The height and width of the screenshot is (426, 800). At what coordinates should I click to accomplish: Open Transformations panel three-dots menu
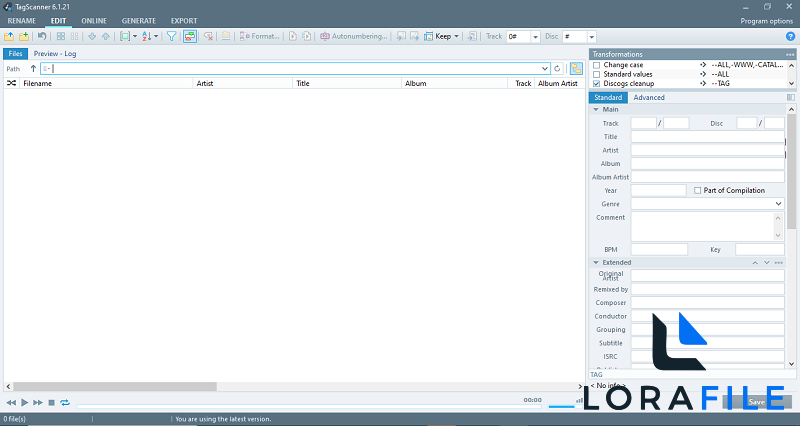pos(790,54)
